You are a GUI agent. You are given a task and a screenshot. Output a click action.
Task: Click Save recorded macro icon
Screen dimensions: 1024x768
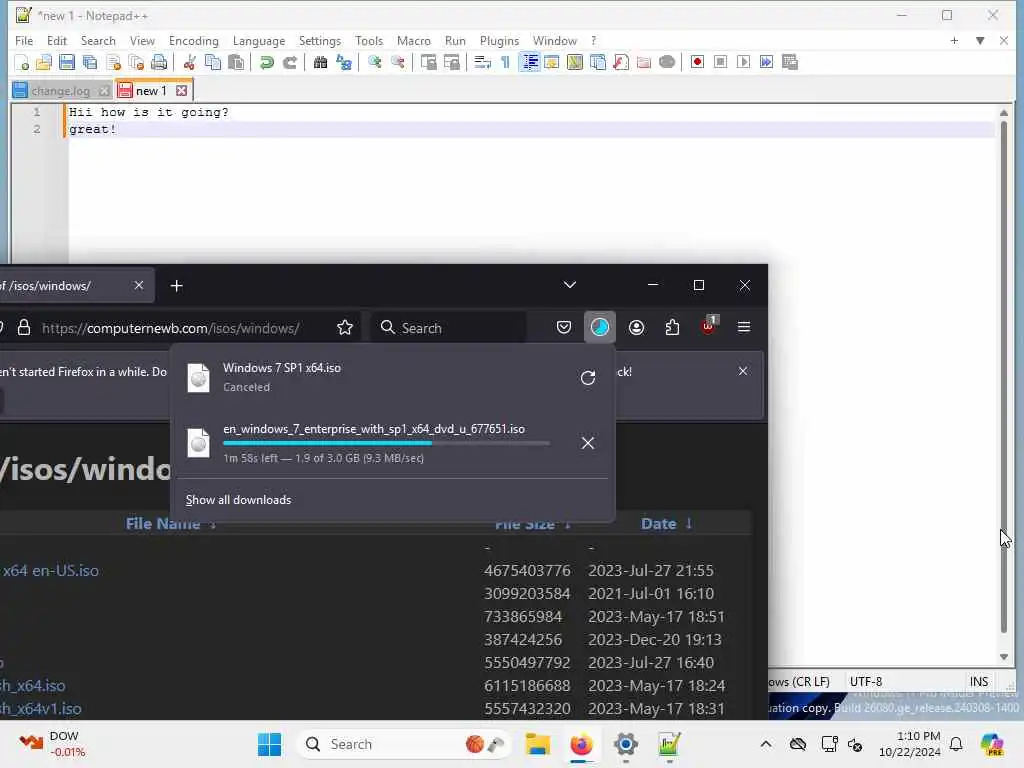point(790,62)
